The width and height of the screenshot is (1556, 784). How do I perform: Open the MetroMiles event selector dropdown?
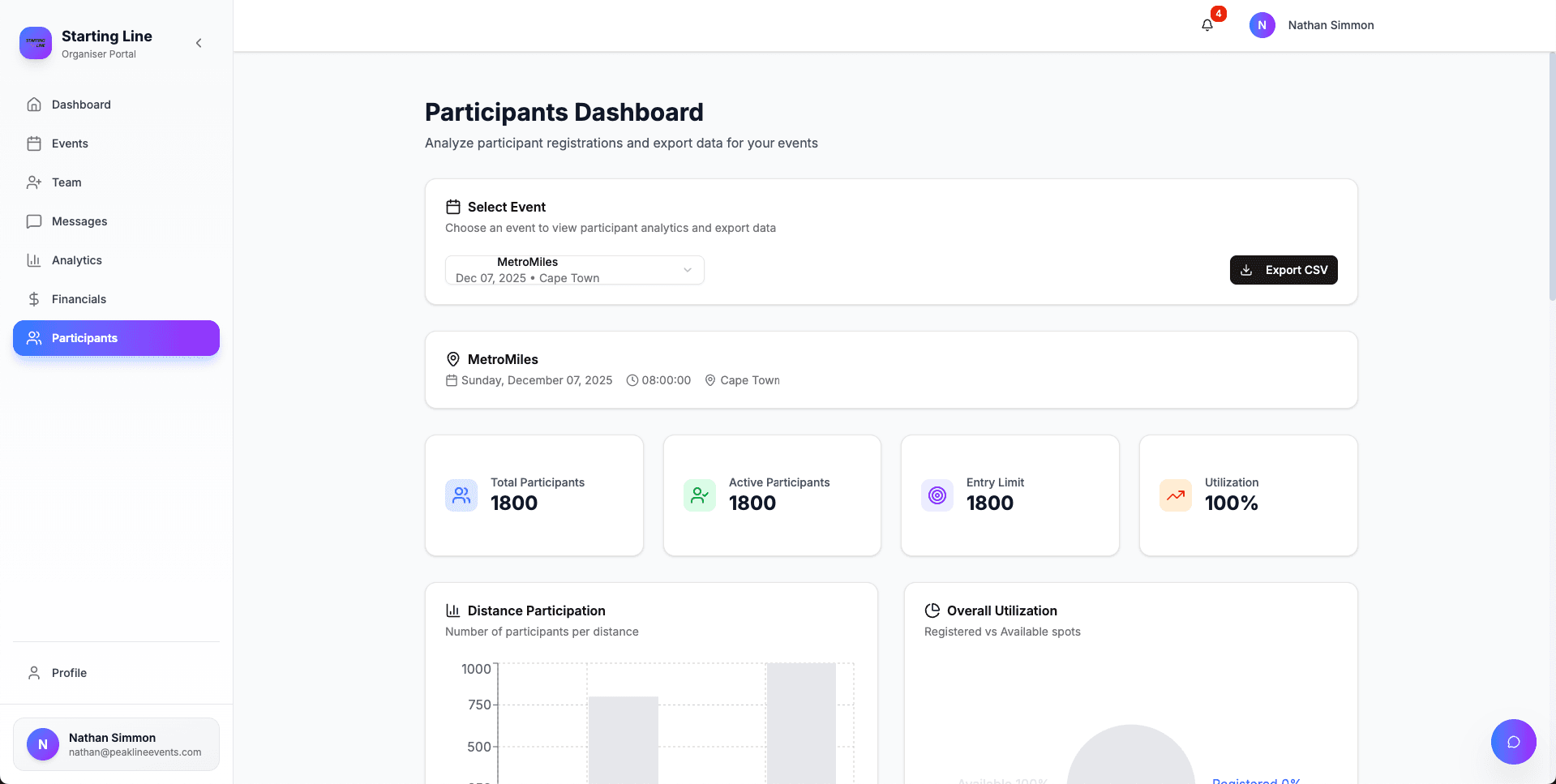pos(574,270)
